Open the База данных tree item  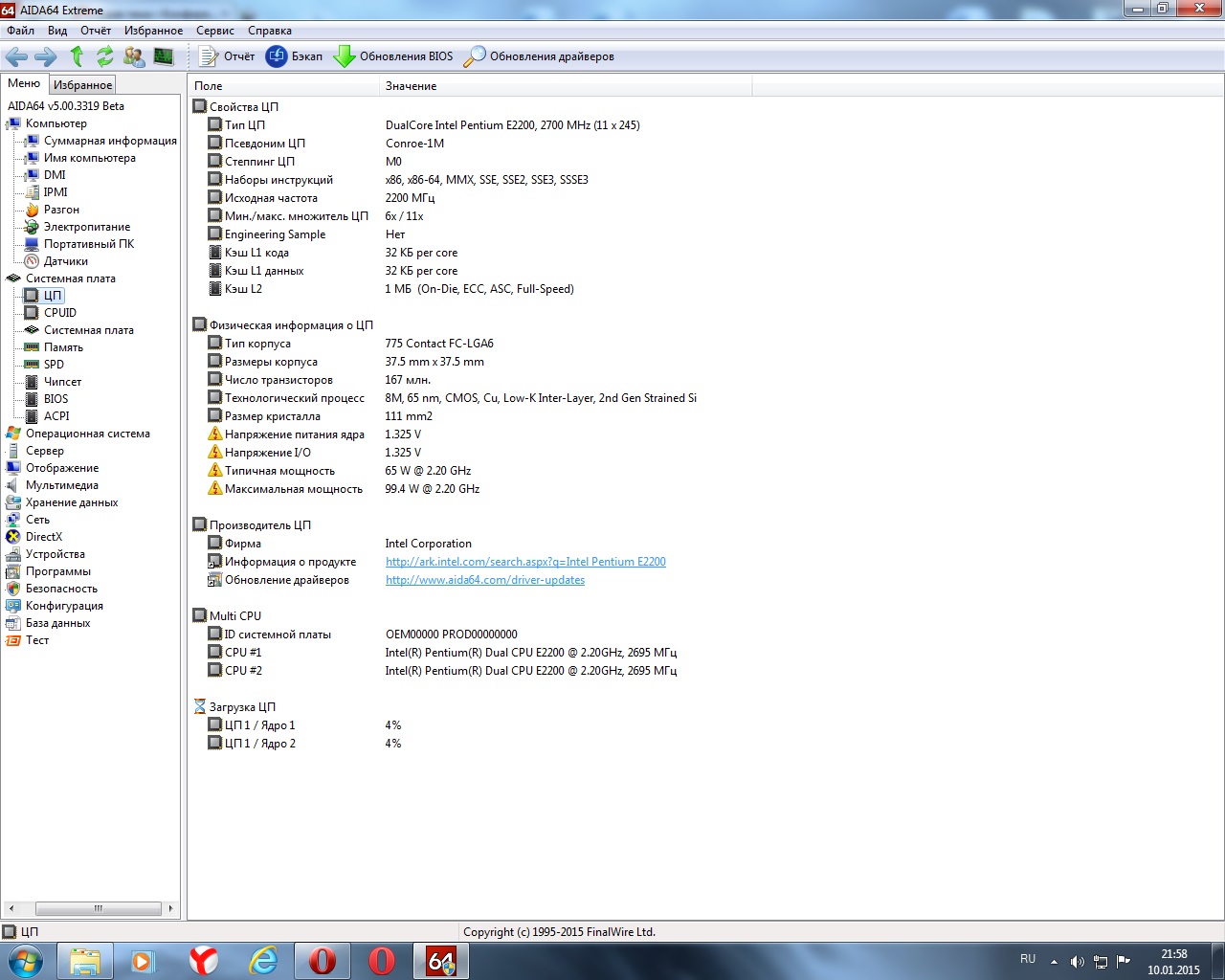(57, 623)
